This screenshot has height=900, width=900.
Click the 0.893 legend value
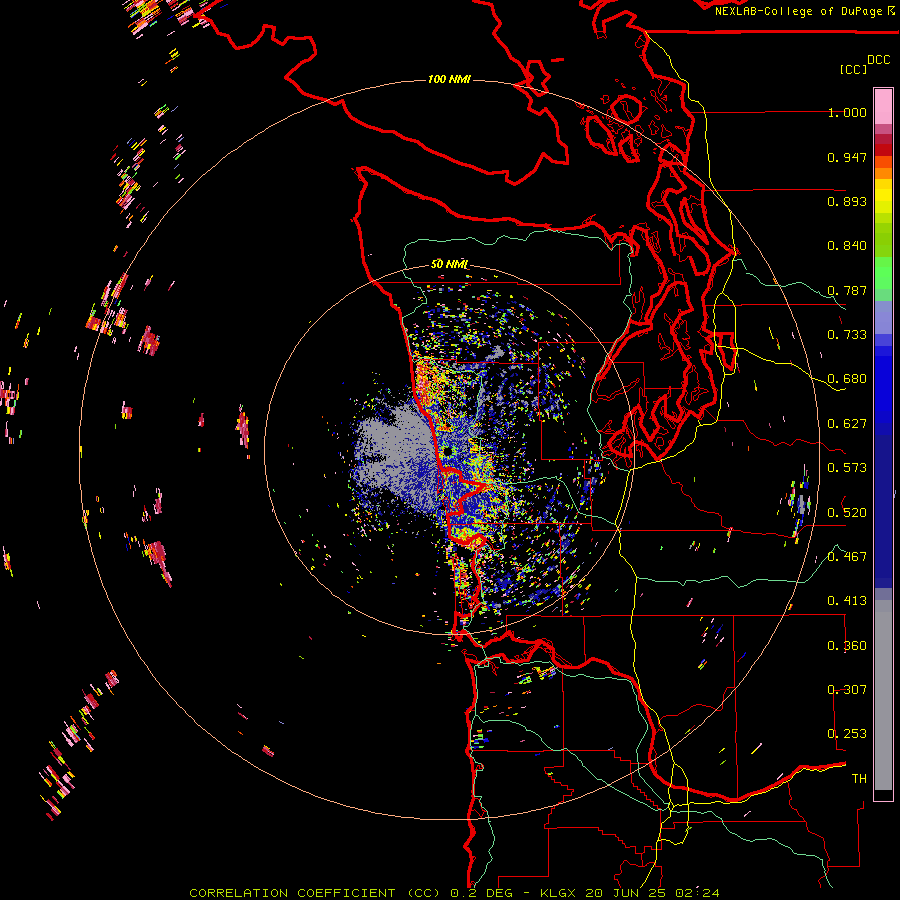pyautogui.click(x=847, y=201)
